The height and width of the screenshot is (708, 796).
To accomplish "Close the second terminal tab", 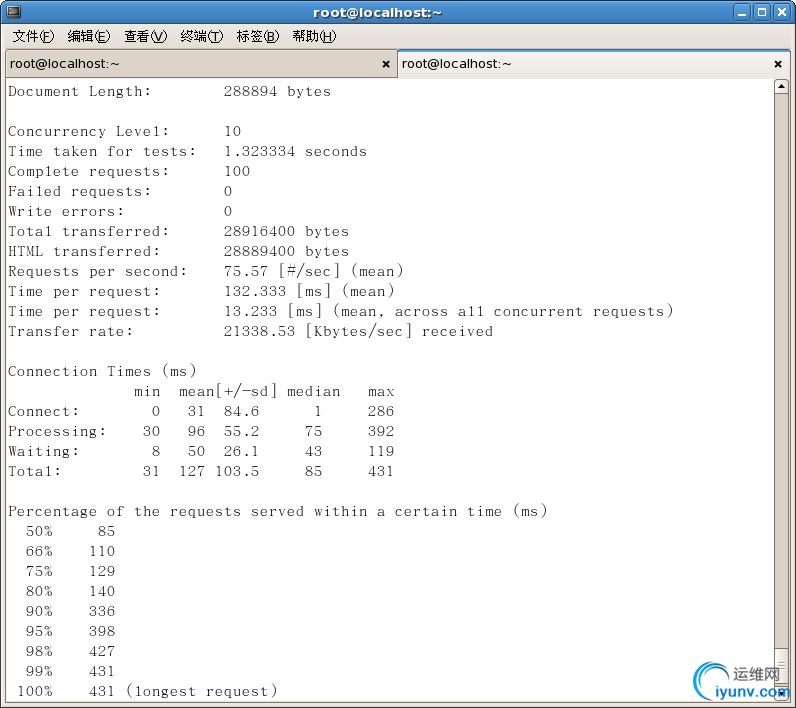I will click(778, 64).
